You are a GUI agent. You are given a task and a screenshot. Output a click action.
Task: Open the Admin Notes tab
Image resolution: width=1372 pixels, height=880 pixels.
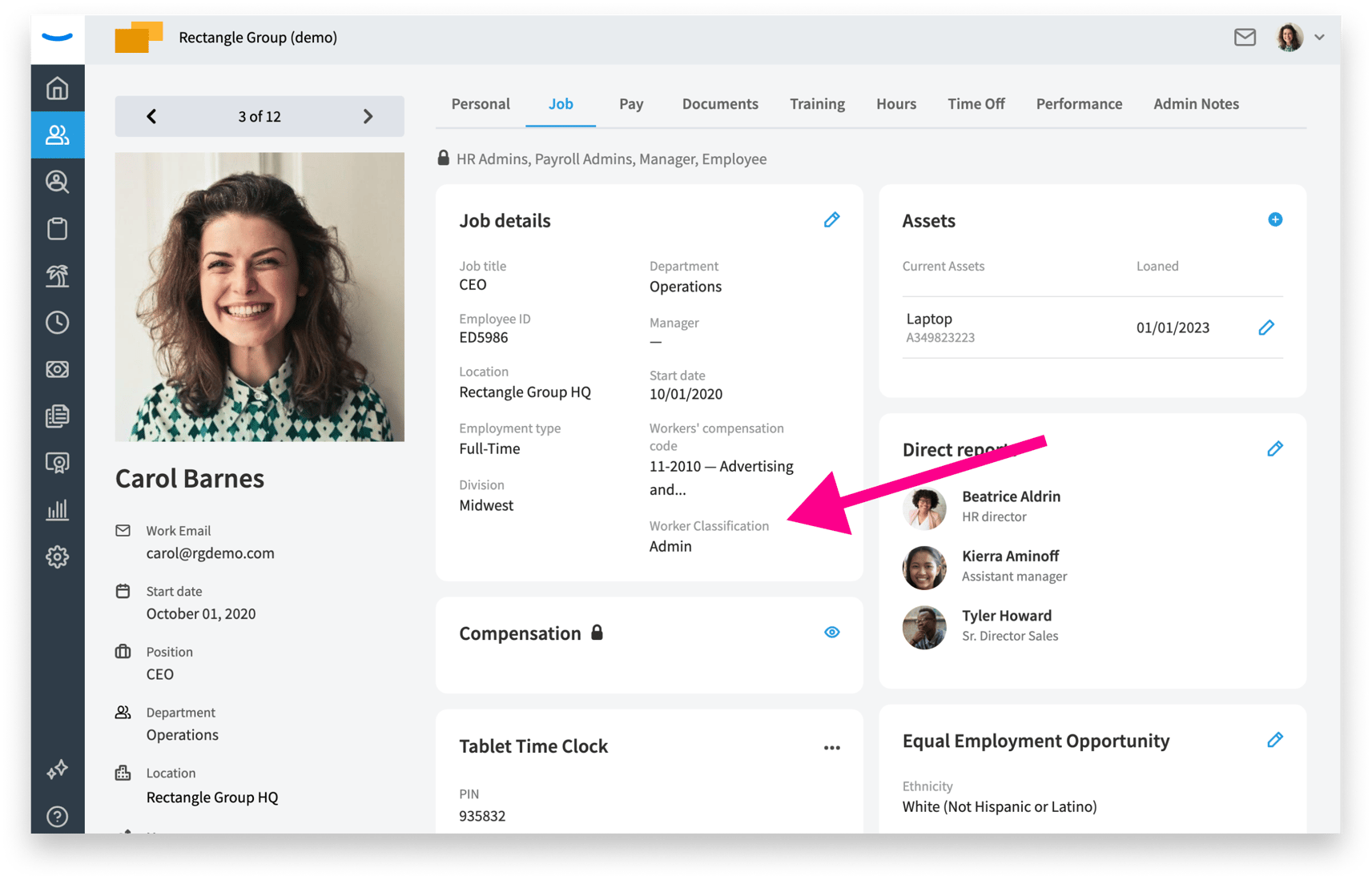[1196, 103]
